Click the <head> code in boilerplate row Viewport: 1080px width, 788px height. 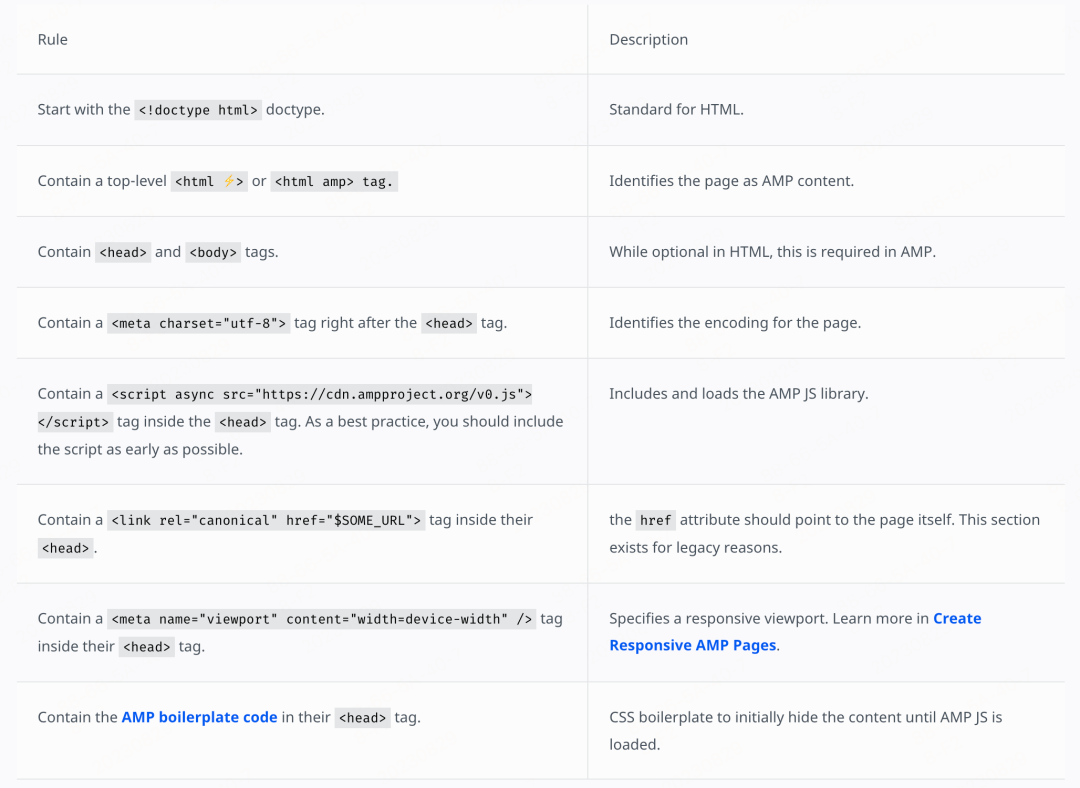[x=362, y=717]
